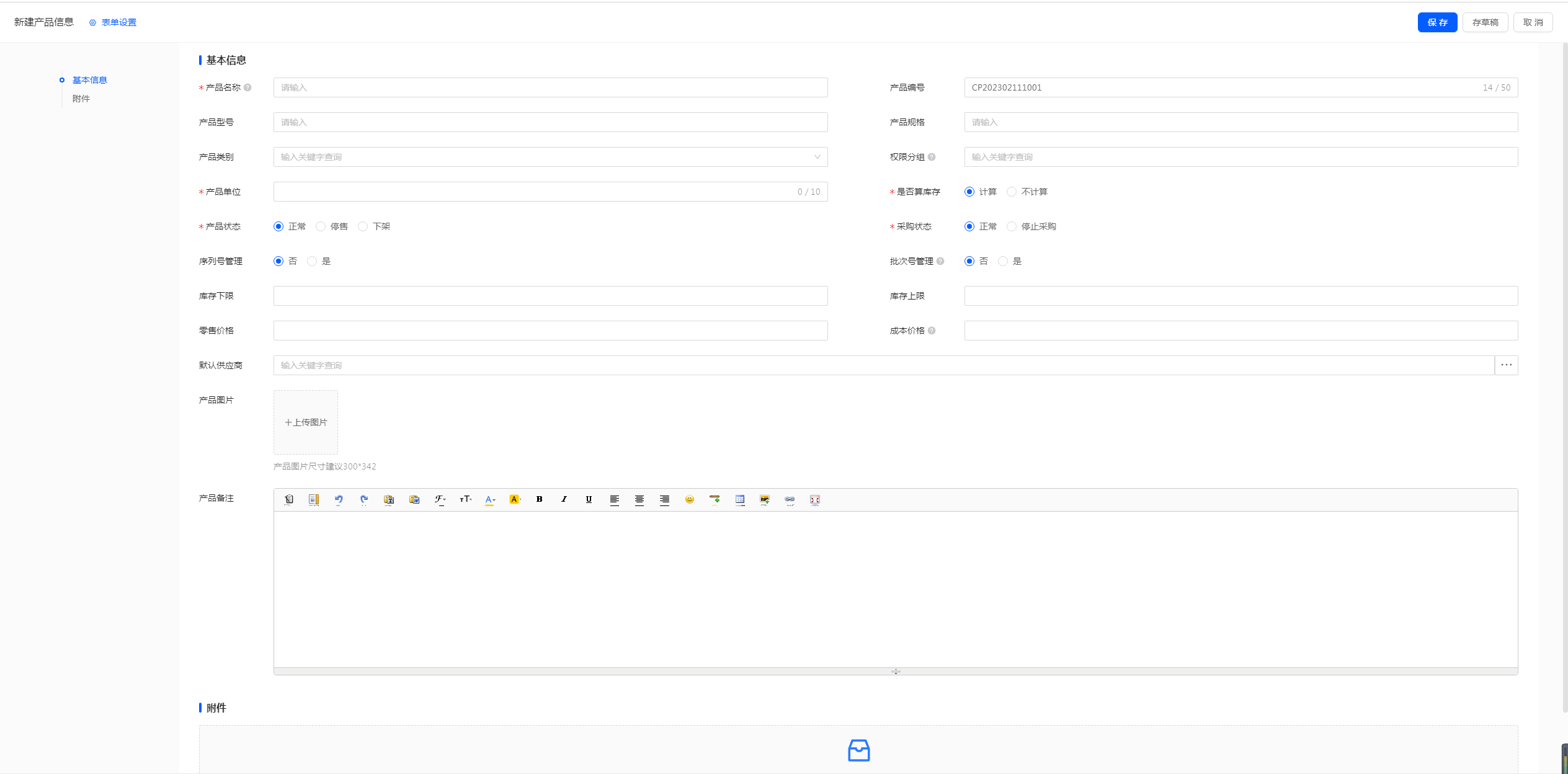Click the attachment inbox upload icon
The image size is (1568, 774).
pyautogui.click(x=859, y=750)
